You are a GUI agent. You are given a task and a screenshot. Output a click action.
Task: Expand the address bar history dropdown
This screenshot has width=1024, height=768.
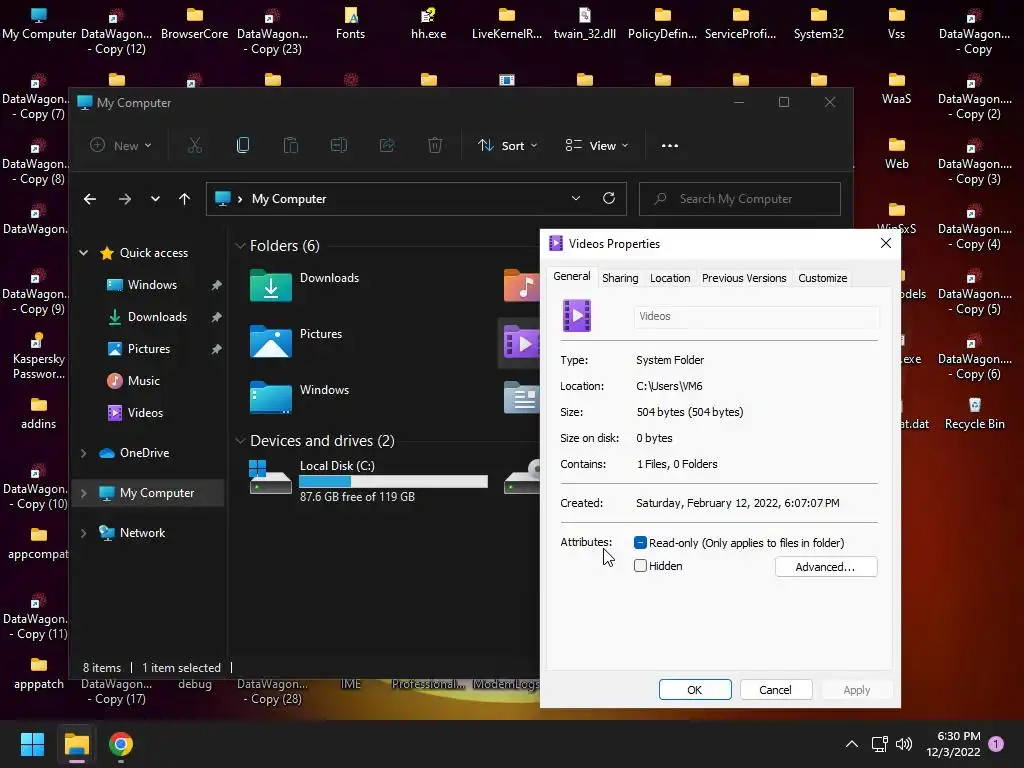point(575,198)
